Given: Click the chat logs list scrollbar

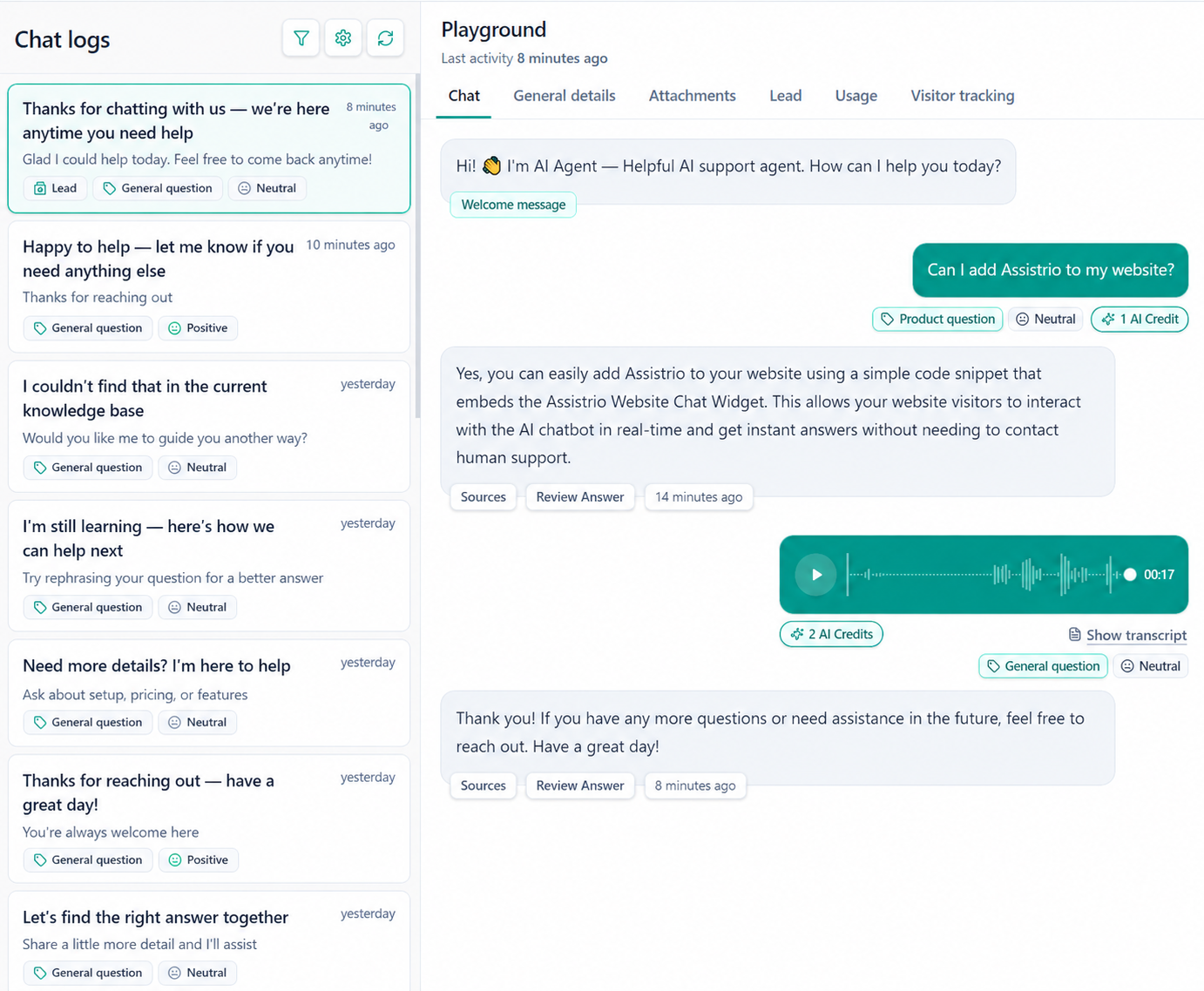Looking at the screenshot, I should [417, 246].
